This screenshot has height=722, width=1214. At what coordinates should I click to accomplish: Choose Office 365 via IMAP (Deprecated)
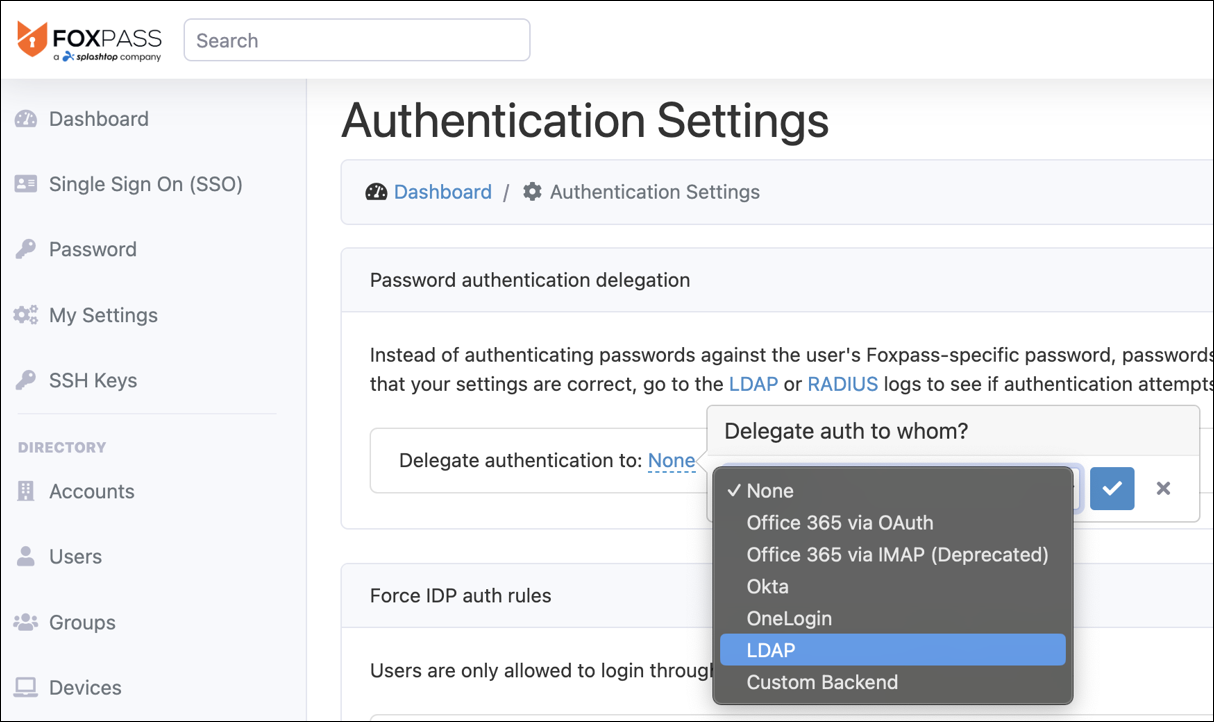892,554
